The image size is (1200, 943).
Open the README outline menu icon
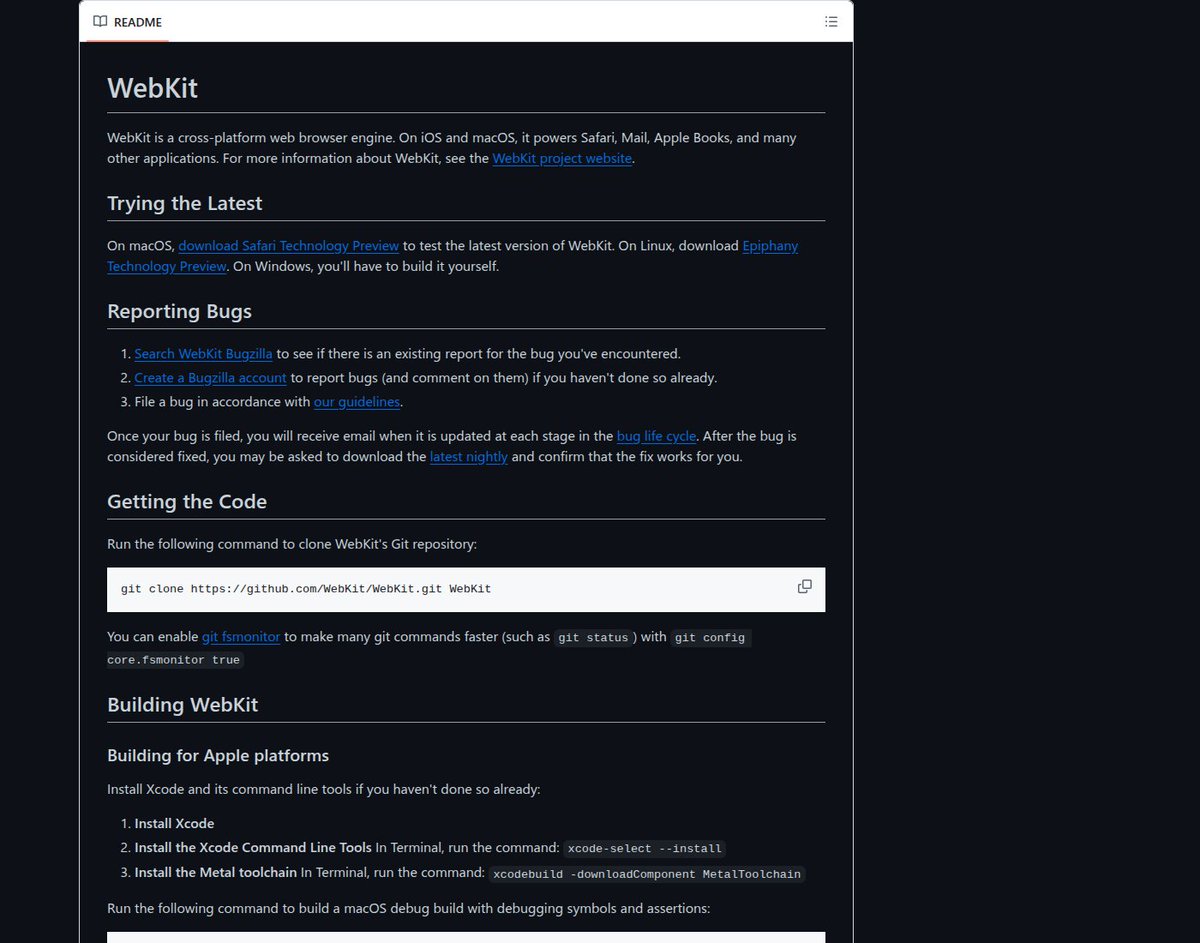(831, 21)
